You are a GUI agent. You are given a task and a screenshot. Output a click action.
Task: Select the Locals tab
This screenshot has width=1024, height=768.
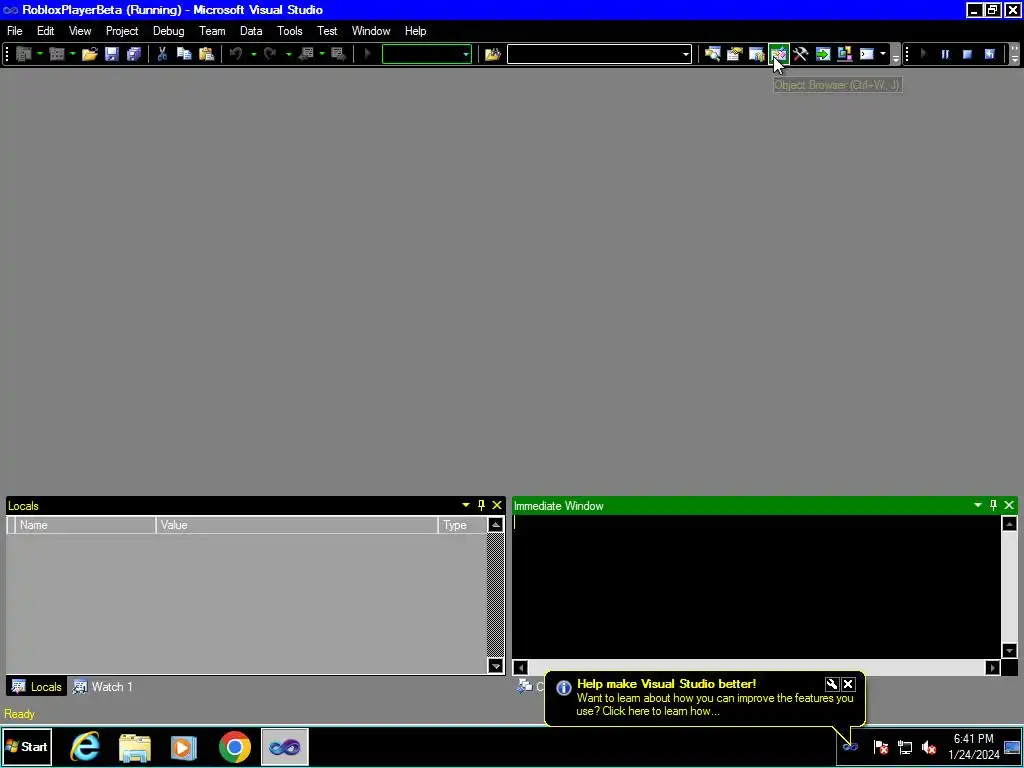(37, 687)
